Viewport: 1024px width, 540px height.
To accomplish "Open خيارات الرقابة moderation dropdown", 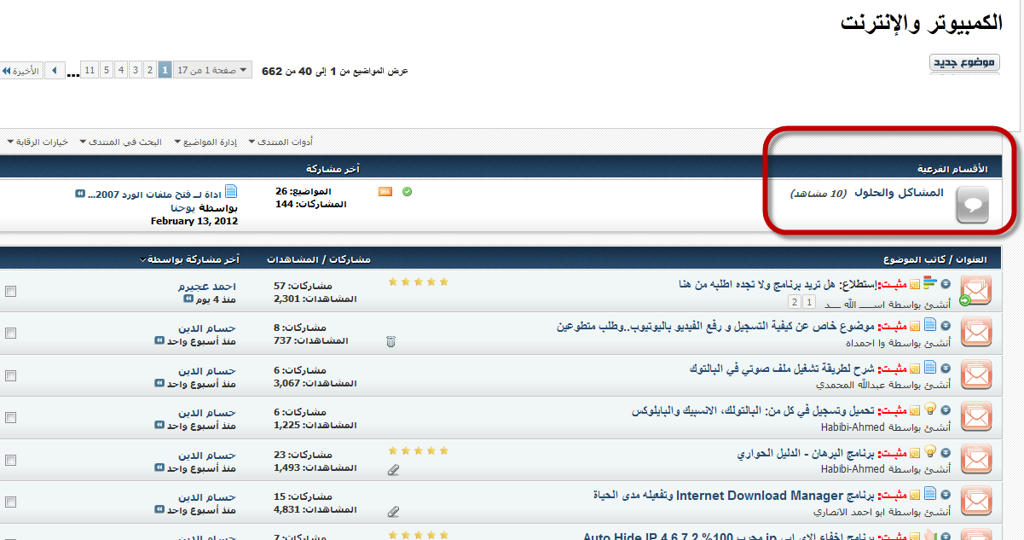I will pos(38,142).
